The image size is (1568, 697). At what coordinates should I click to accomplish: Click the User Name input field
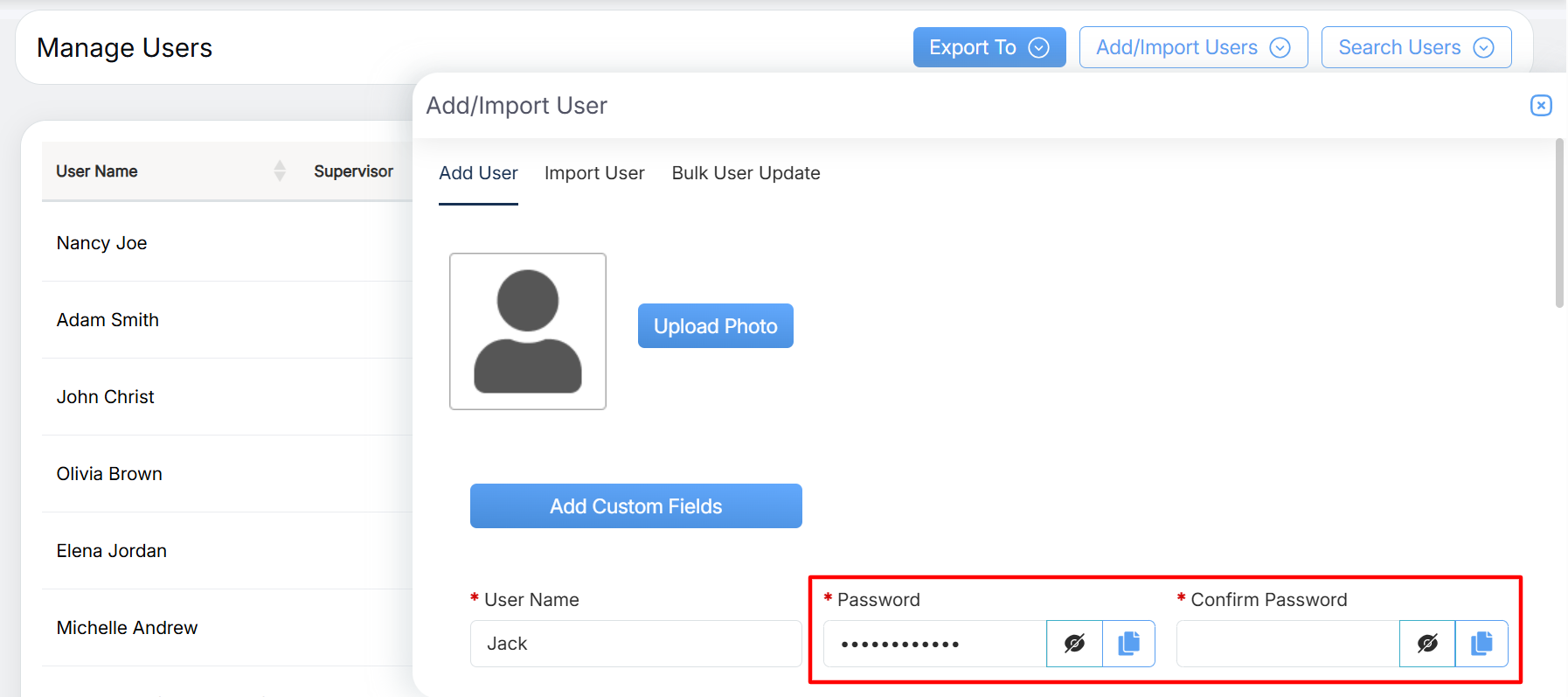pos(635,644)
